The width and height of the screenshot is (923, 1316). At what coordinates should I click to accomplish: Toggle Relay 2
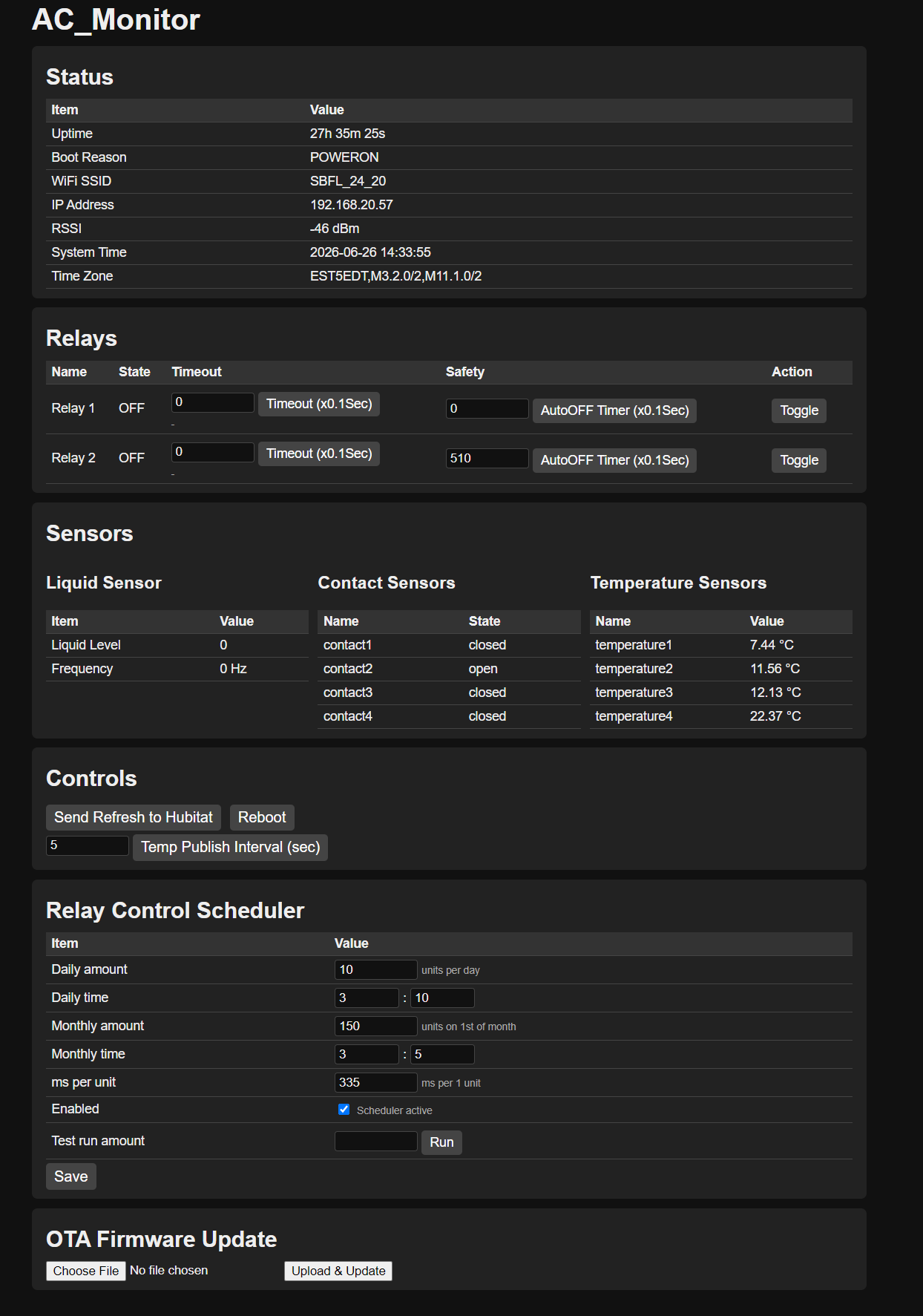tap(799, 460)
